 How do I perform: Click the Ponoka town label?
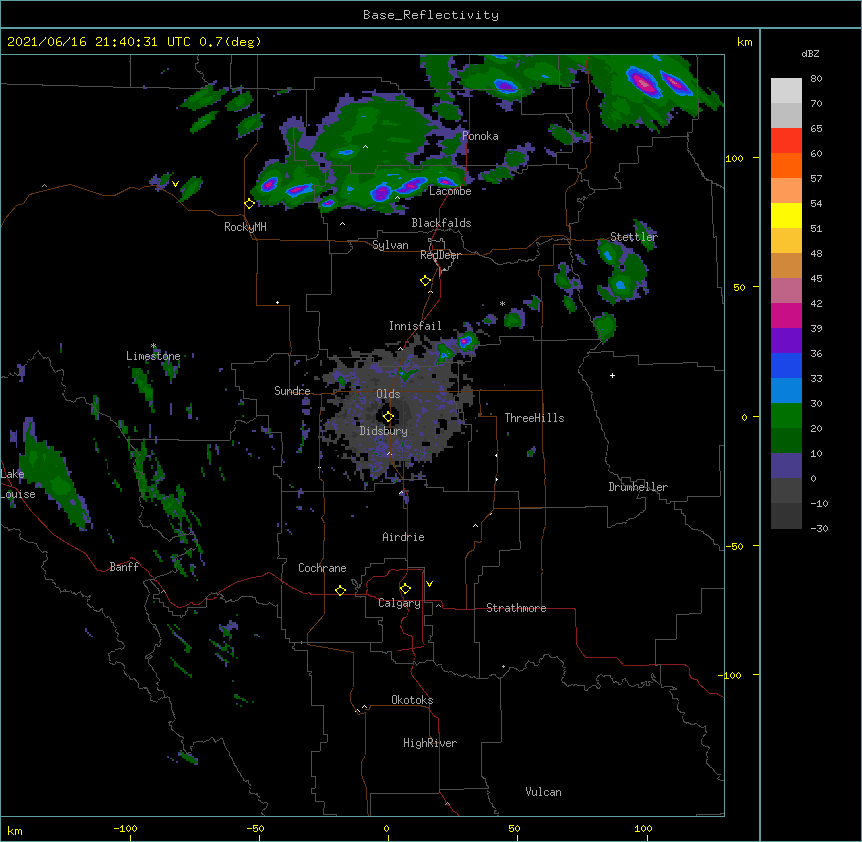click(480, 136)
